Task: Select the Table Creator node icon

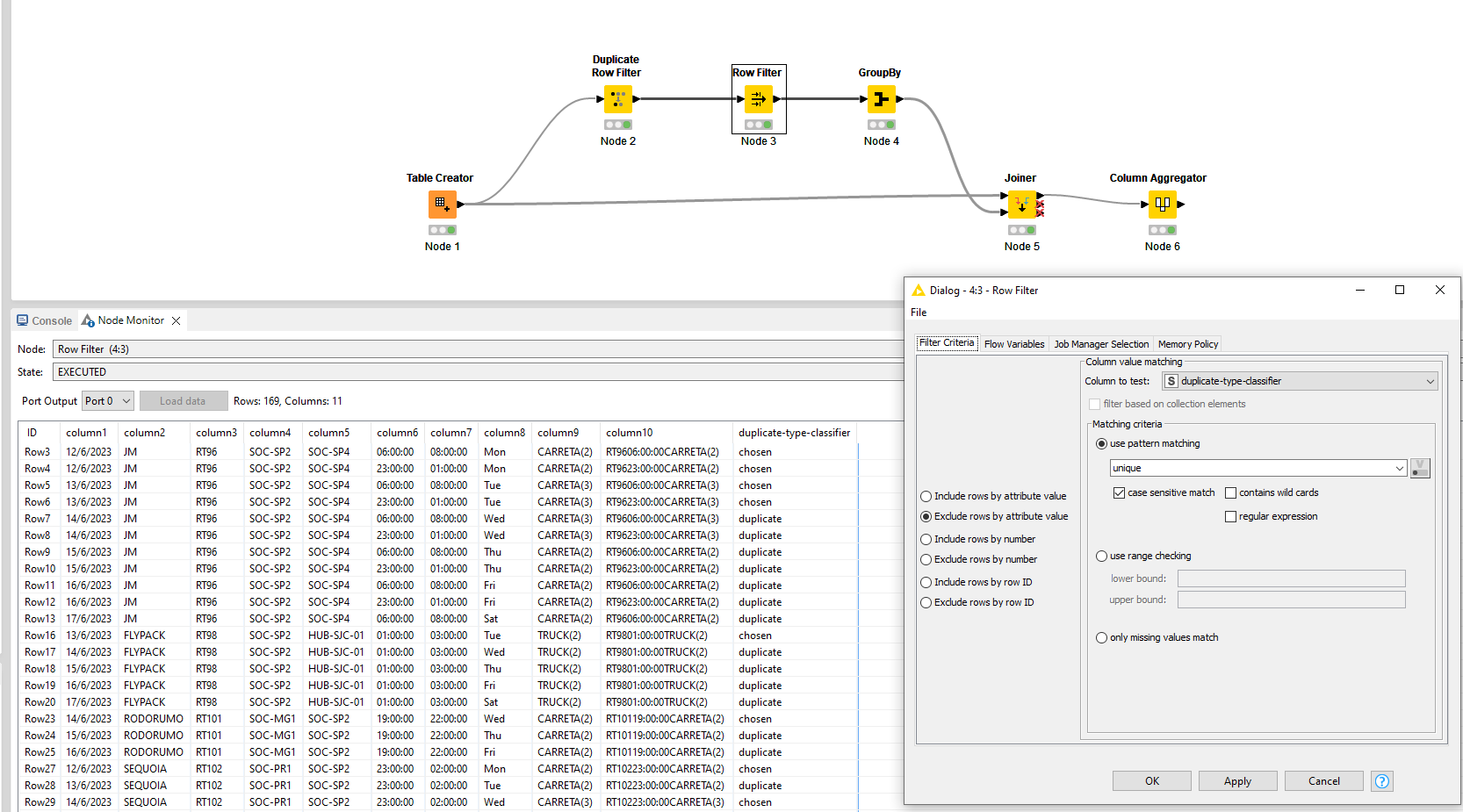Action: point(443,205)
